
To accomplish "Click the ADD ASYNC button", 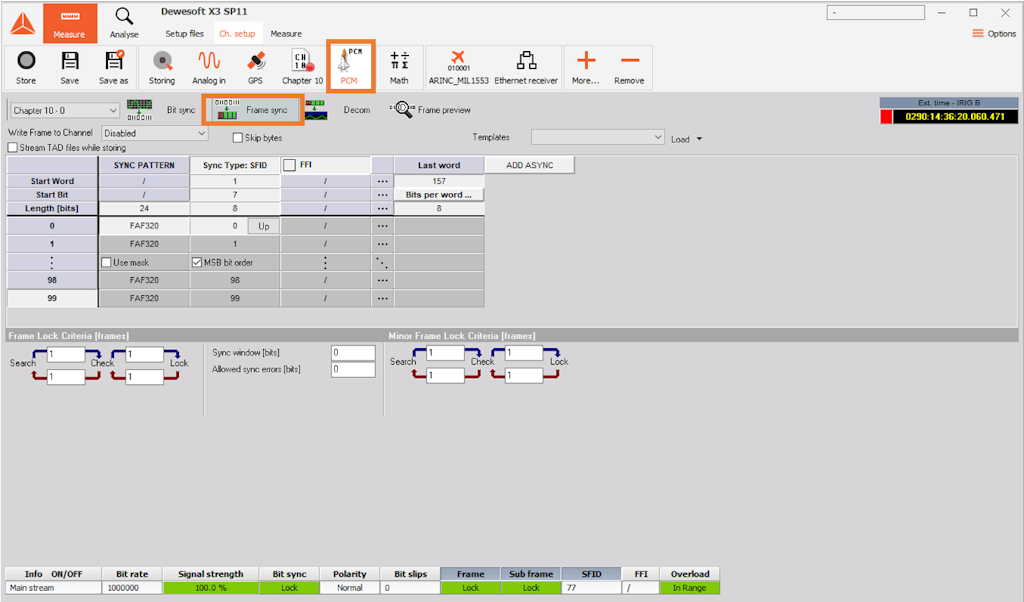I will pos(530,165).
